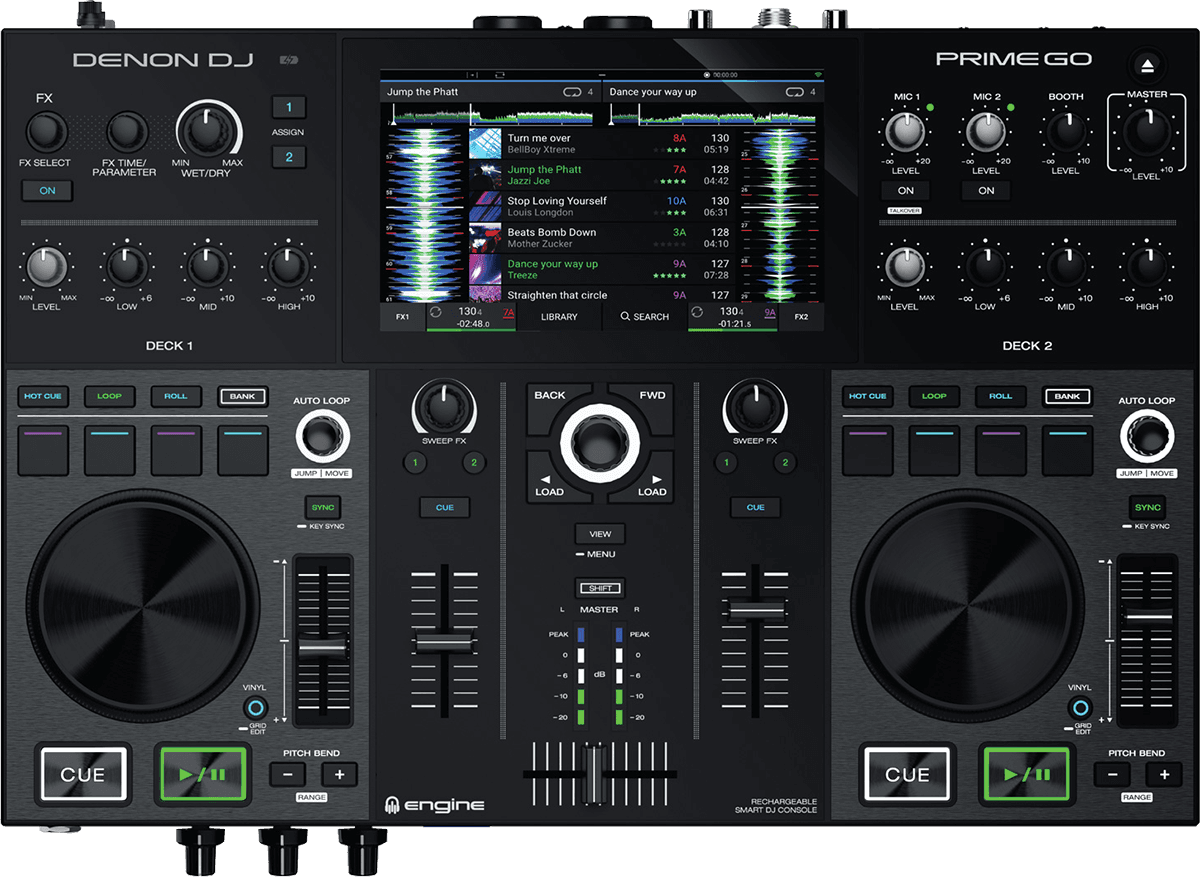Enable SYNC on Deck 1
Screen dimensions: 1200x877
coord(322,508)
